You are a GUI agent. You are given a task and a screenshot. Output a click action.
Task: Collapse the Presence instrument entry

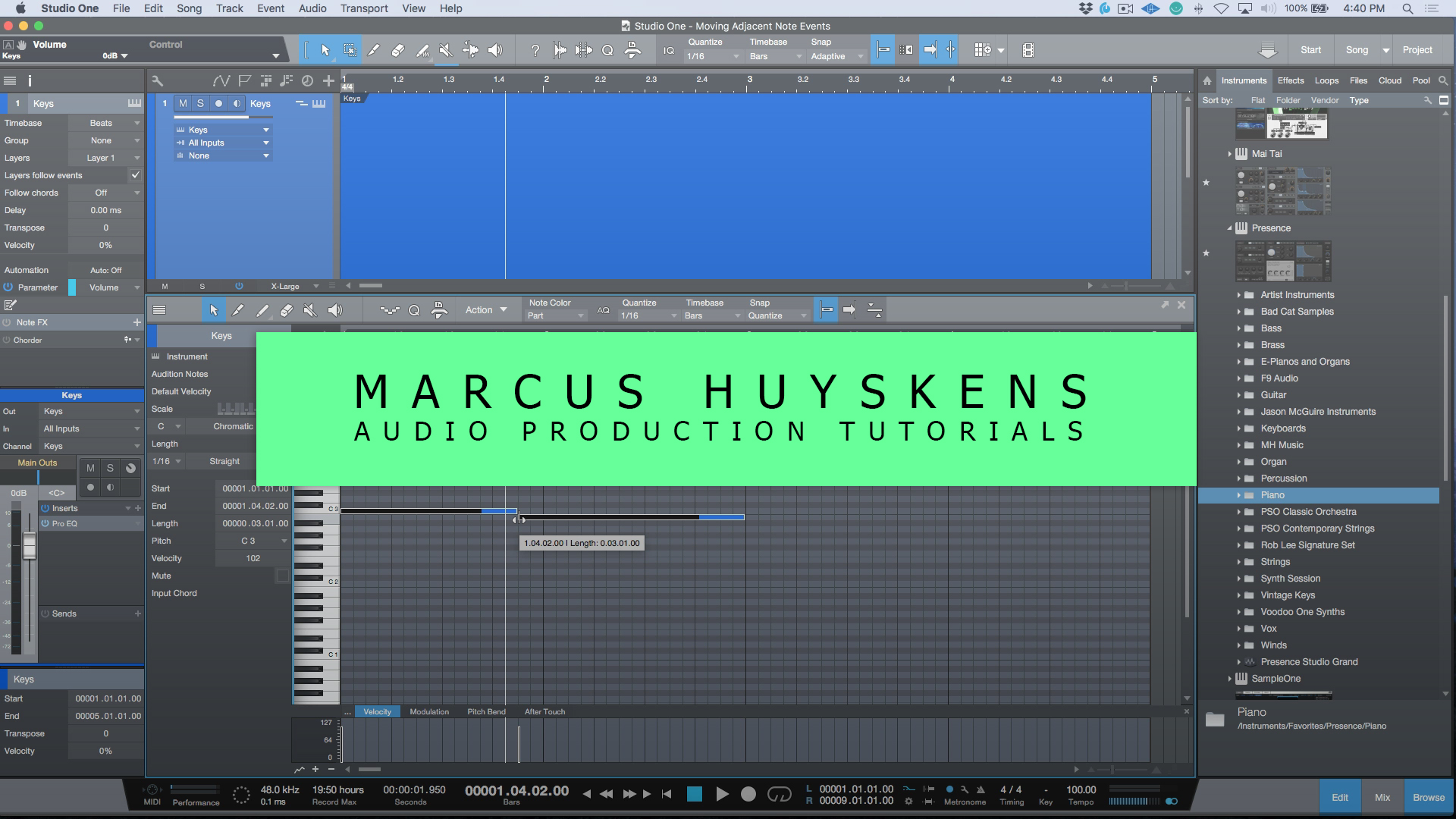click(1229, 228)
